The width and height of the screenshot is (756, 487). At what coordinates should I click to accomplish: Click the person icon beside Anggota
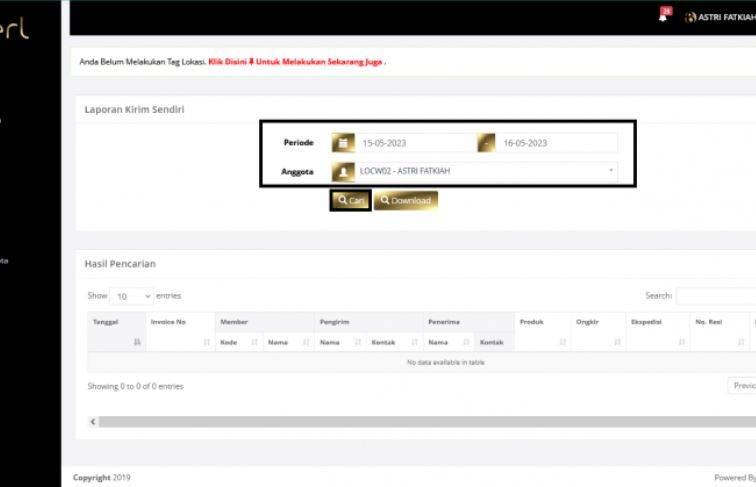343,172
